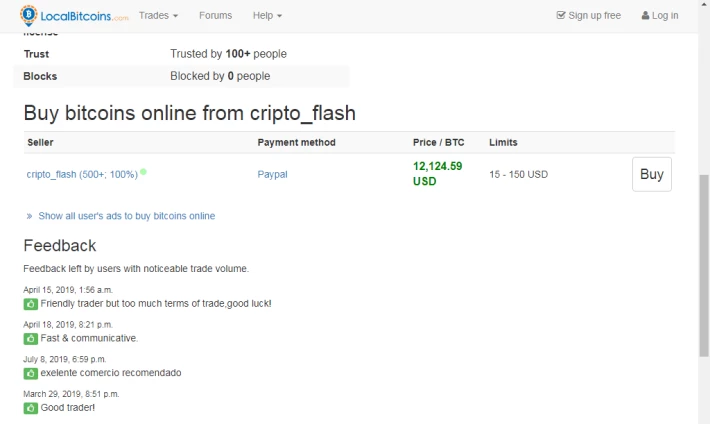The height and width of the screenshot is (424, 710).
Task: Open the Forums page
Action: click(x=216, y=15)
